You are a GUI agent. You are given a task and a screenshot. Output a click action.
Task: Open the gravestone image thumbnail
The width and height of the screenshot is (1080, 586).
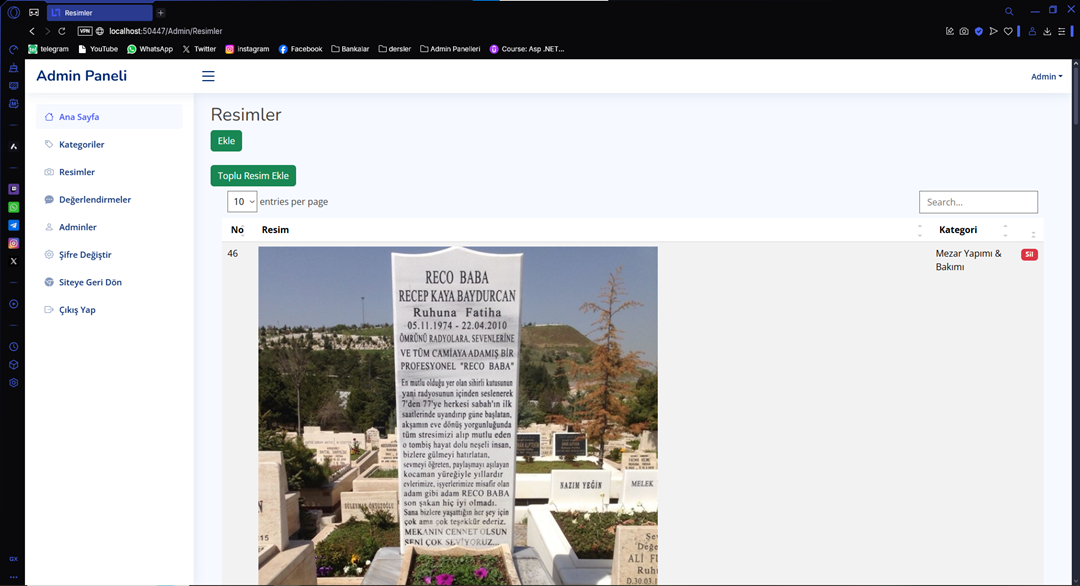[x=457, y=414]
